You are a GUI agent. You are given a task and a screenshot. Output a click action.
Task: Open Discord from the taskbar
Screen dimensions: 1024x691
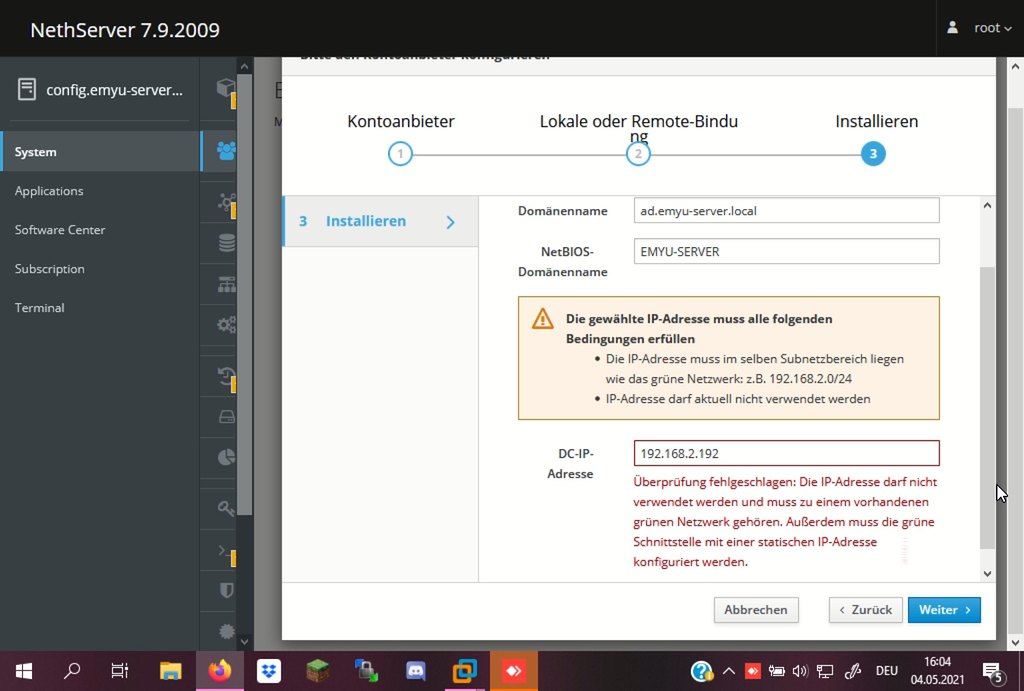pos(415,671)
